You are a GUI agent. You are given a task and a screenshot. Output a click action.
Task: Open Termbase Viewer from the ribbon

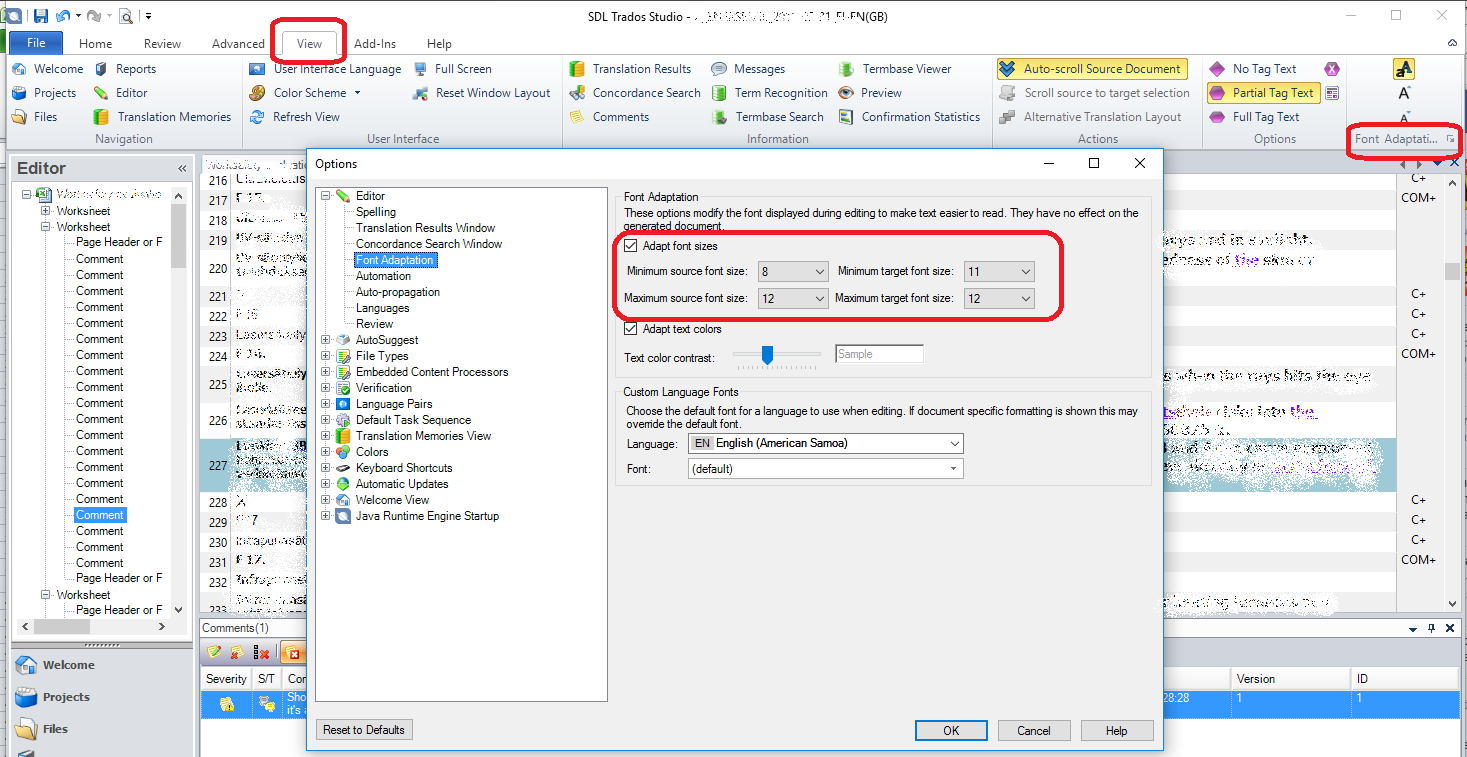906,69
